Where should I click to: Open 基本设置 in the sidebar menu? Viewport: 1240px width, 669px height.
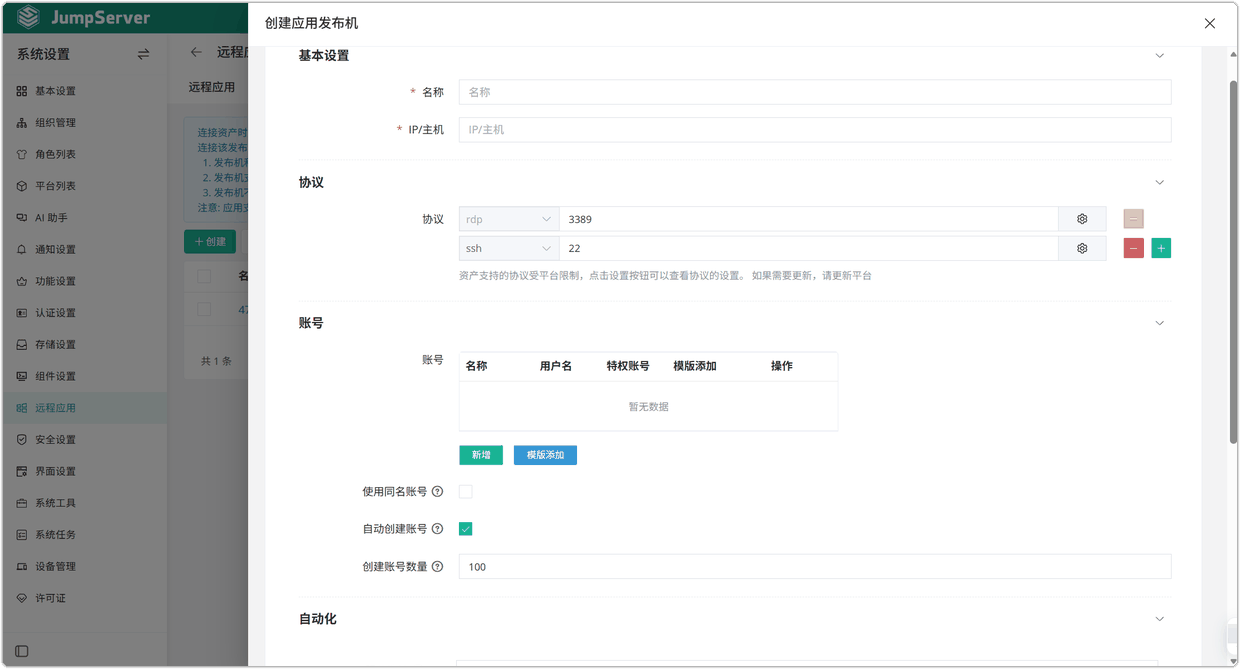tap(84, 91)
